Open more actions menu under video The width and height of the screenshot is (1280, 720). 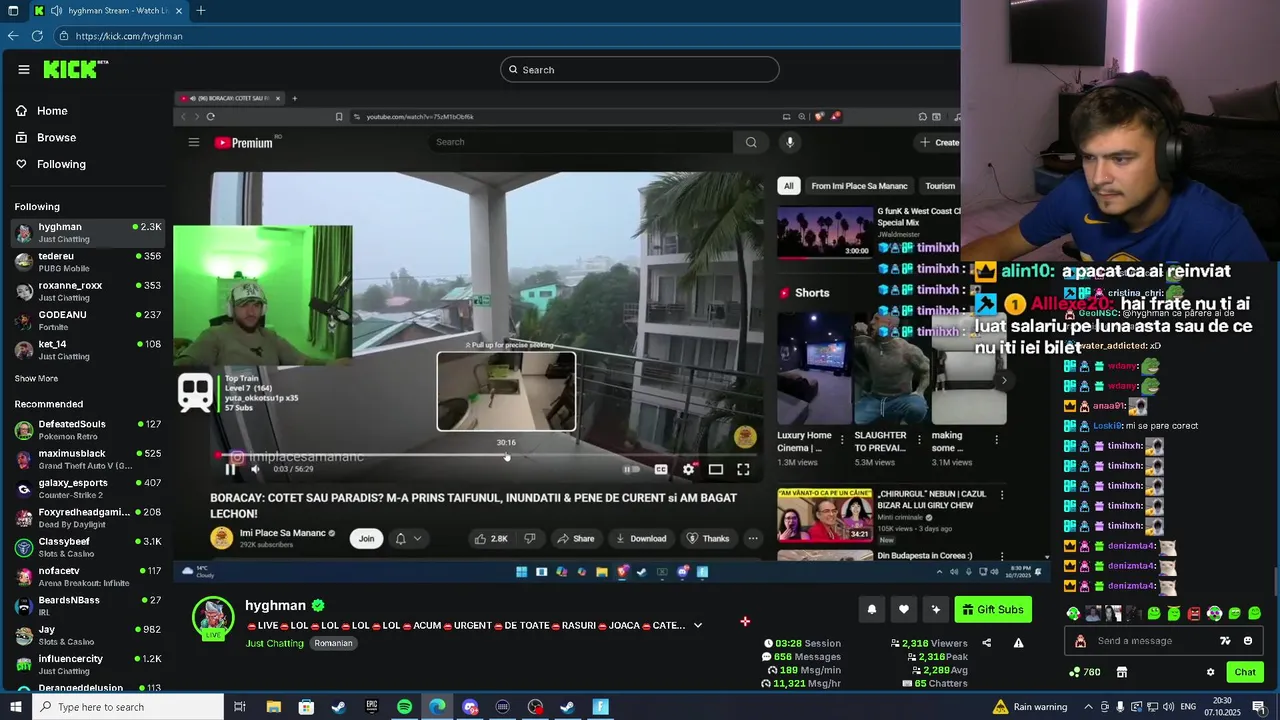click(753, 538)
